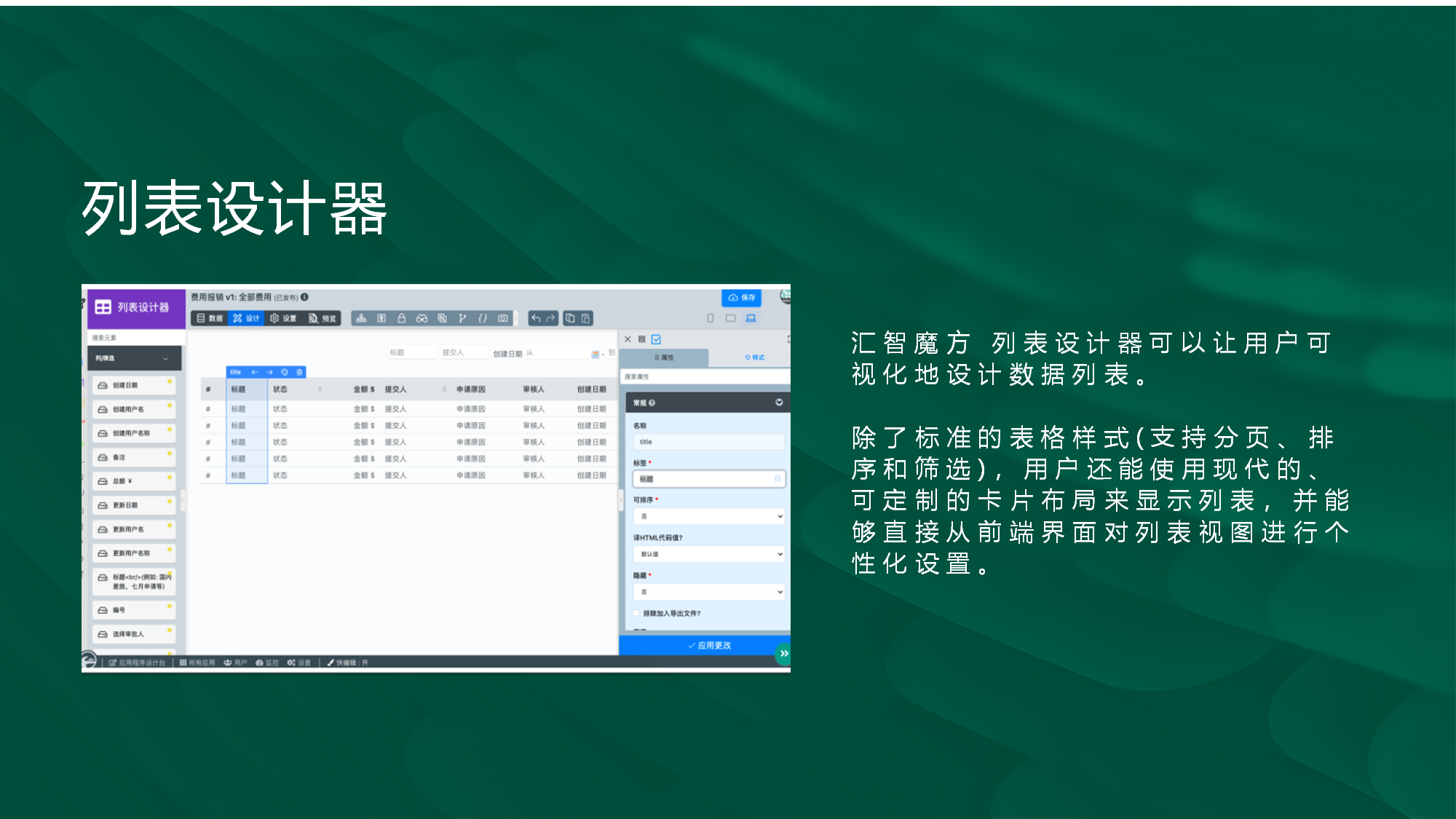Click the info icon beside 费用报销 title
This screenshot has height=819, width=1456.
[305, 297]
